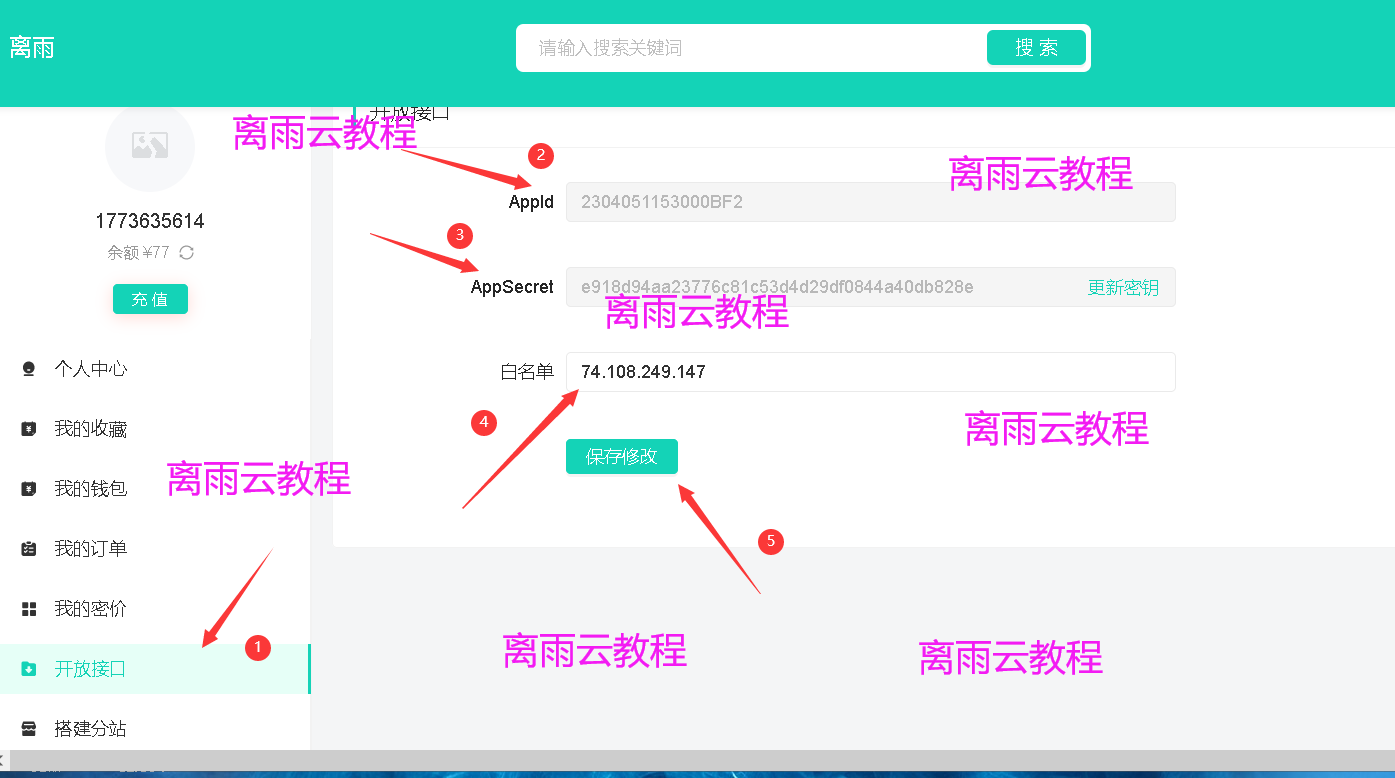This screenshot has width=1395, height=778.
Task: Click the 搭建分站 store icon
Action: (29, 729)
